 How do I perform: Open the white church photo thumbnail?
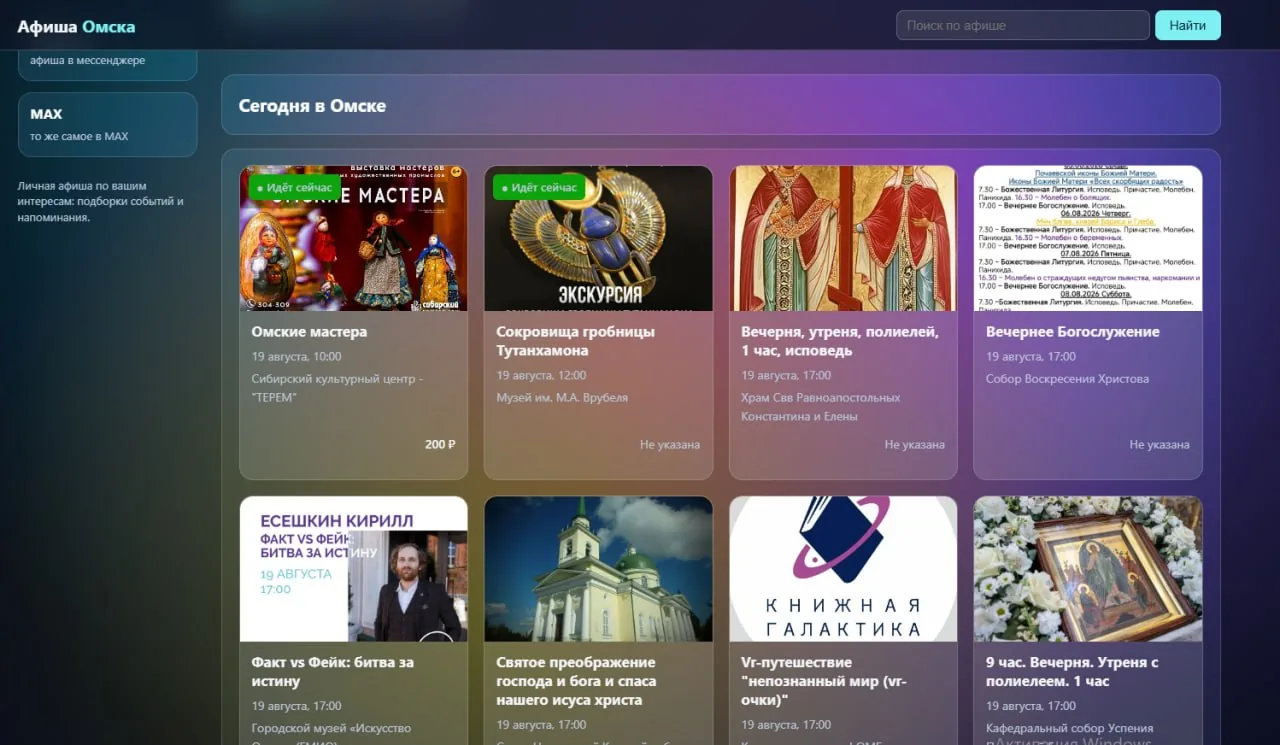coord(599,569)
